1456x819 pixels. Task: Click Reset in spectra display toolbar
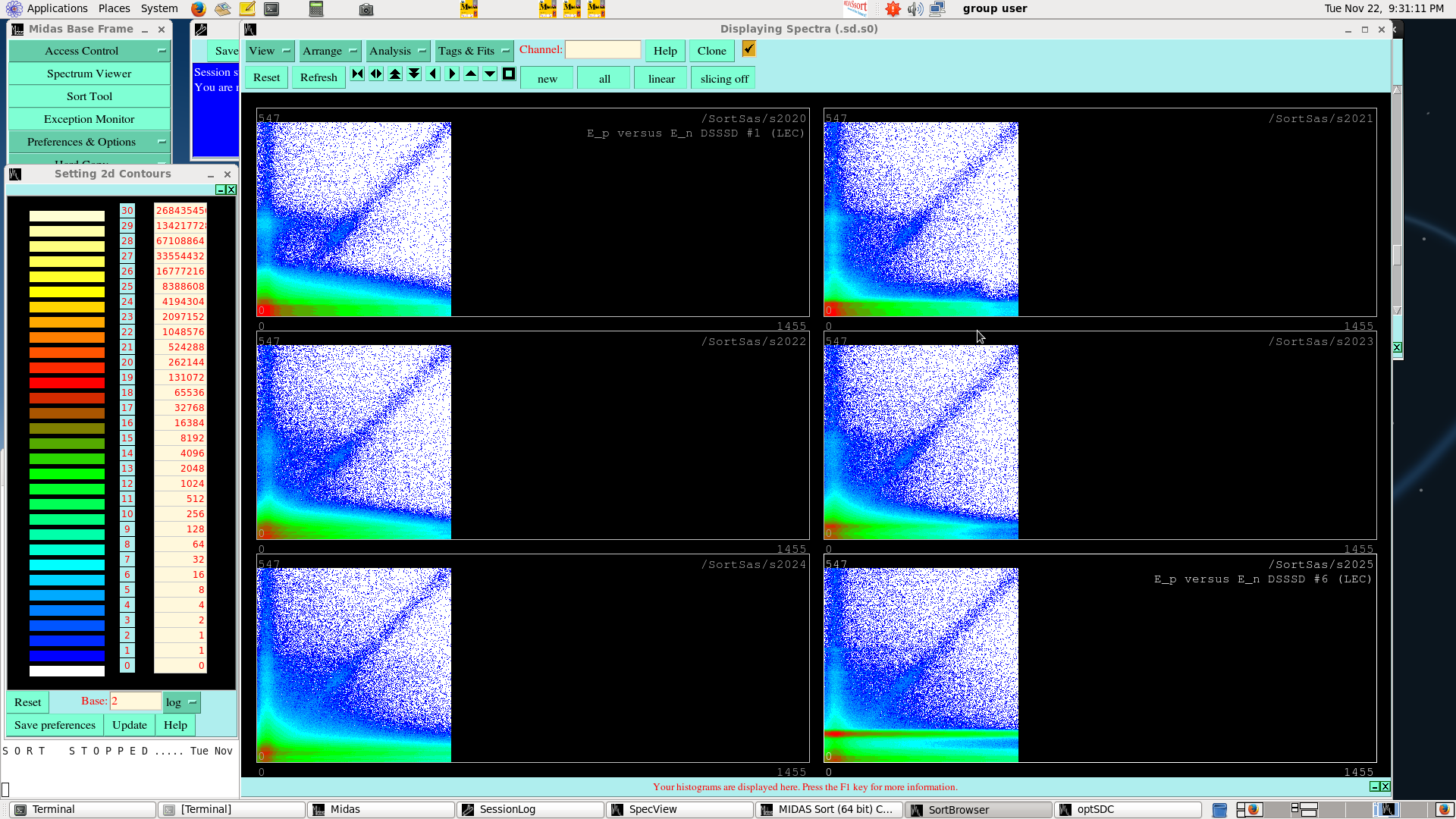(266, 77)
